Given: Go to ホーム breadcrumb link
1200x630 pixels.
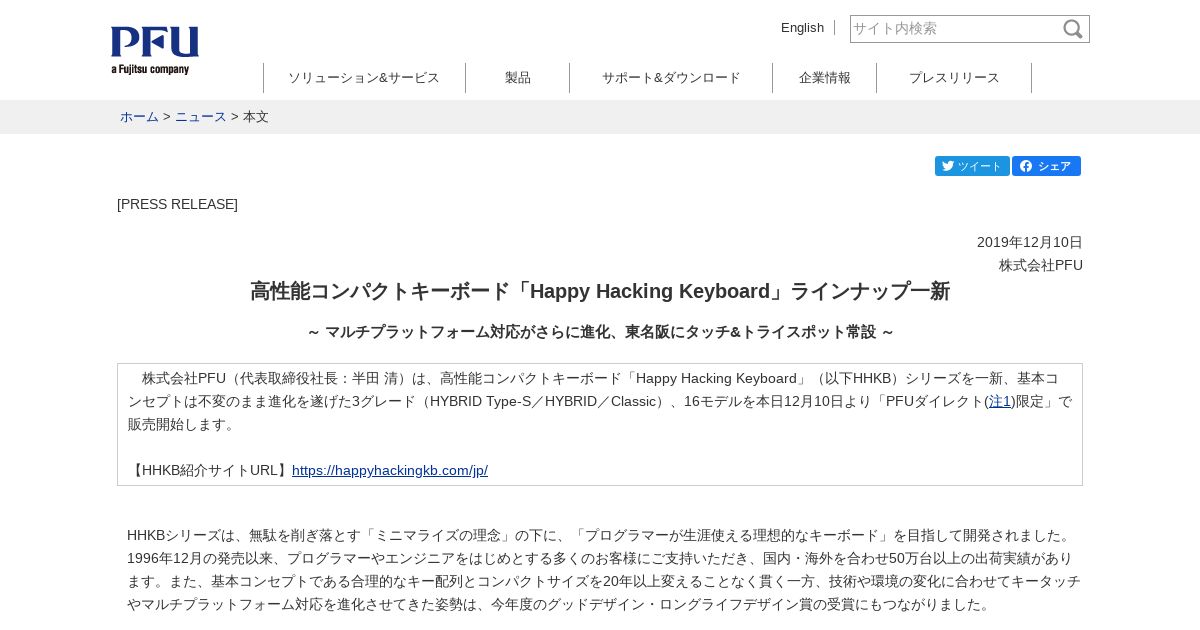Looking at the screenshot, I should point(139,117).
